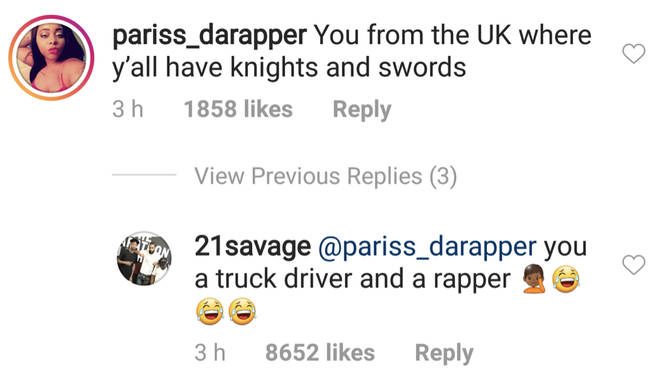Image resolution: width=660 pixels, height=371 pixels.
Task: Open pariss_darapper's story ring avatar
Action: 51,58
